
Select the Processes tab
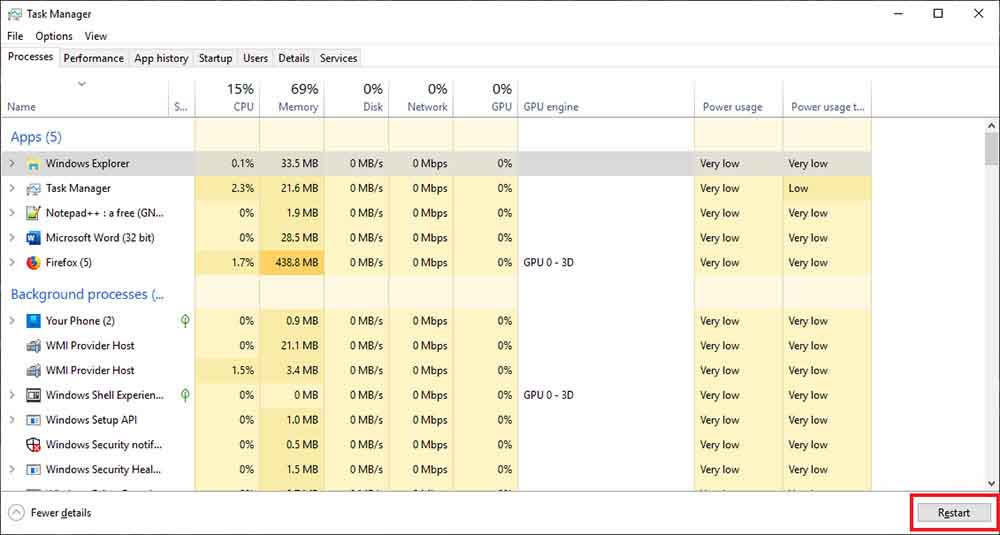pyautogui.click(x=31, y=57)
